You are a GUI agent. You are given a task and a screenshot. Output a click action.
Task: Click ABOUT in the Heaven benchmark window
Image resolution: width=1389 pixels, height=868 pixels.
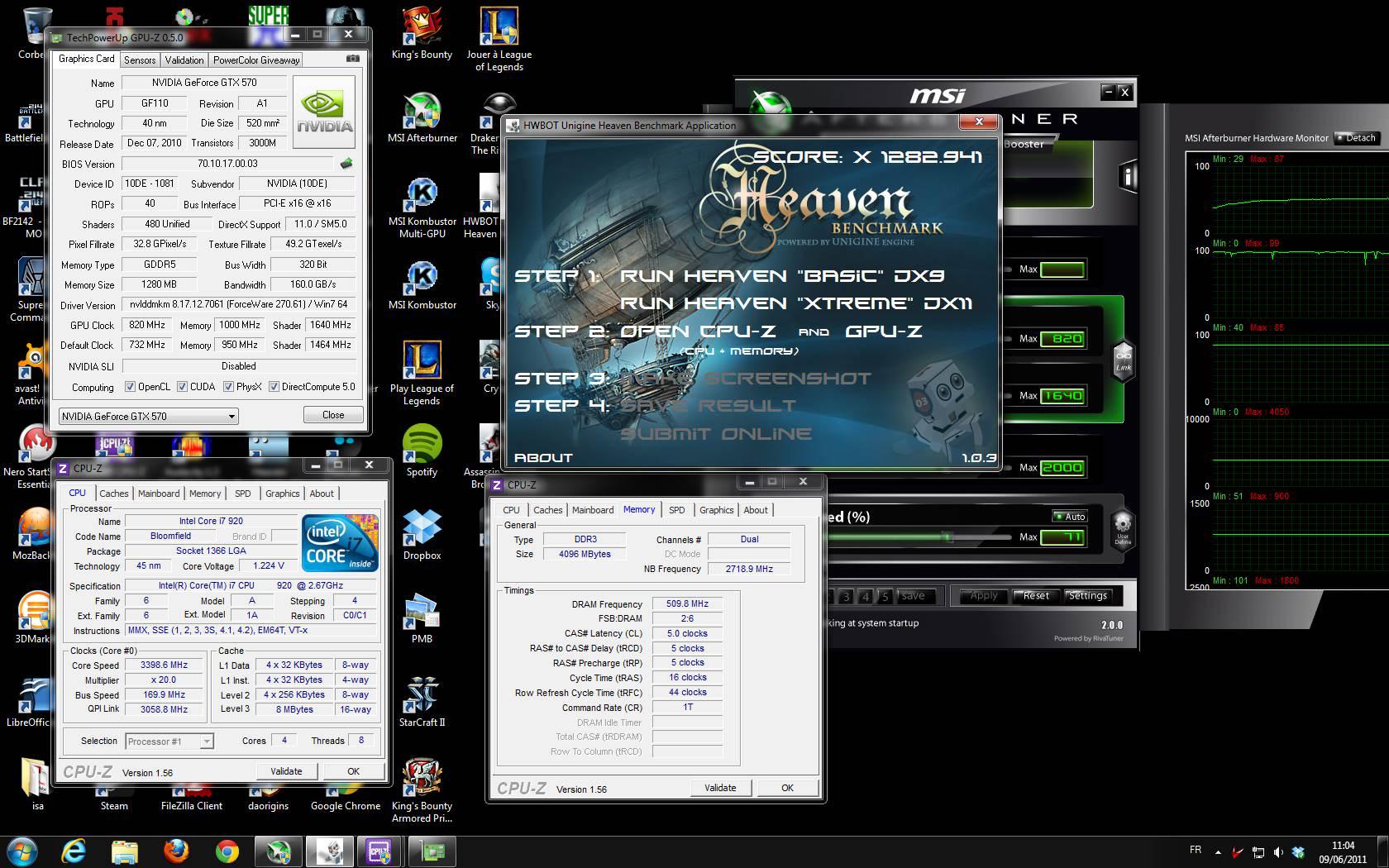(x=543, y=457)
